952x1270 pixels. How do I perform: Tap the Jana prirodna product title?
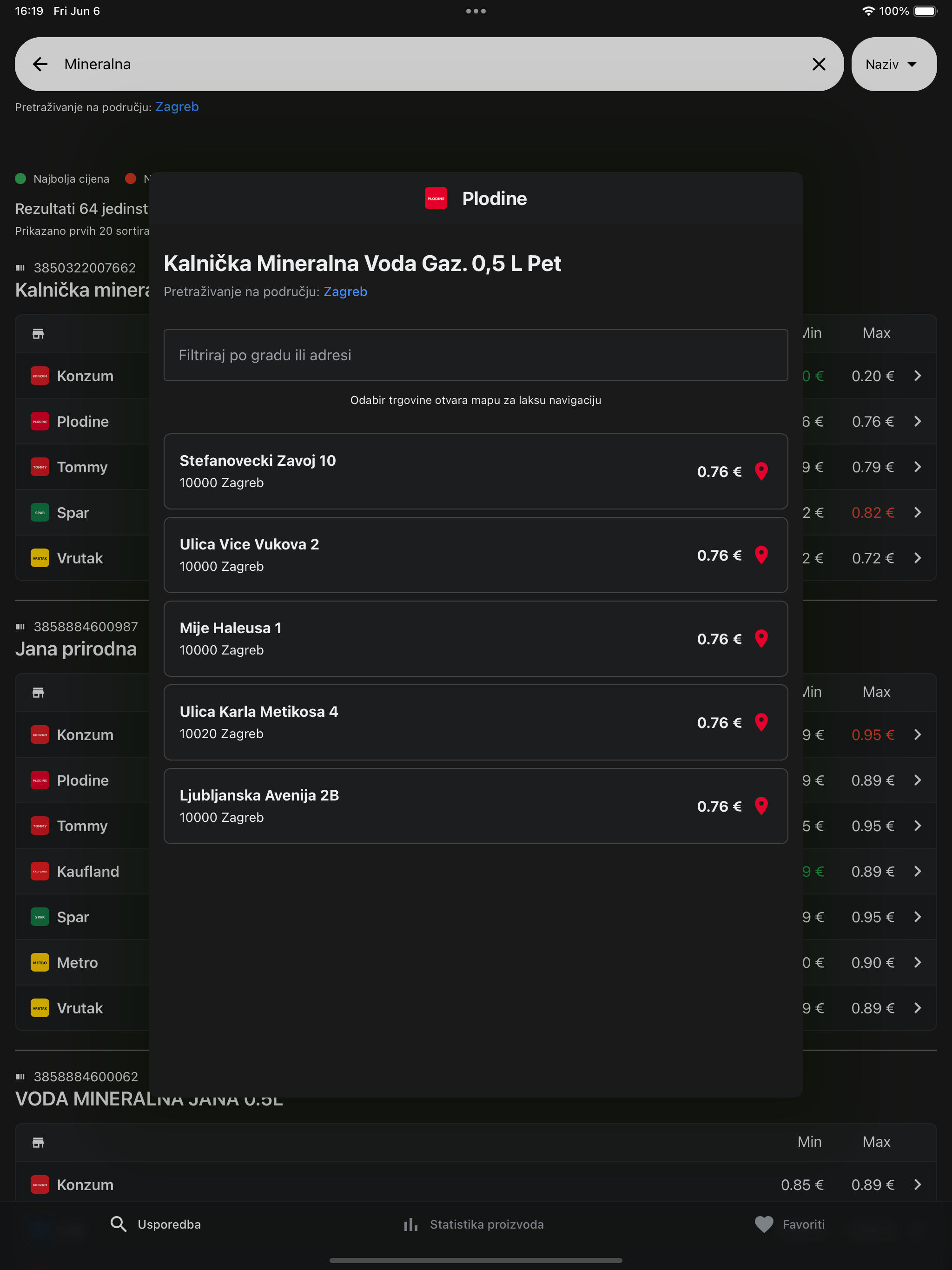(76, 649)
